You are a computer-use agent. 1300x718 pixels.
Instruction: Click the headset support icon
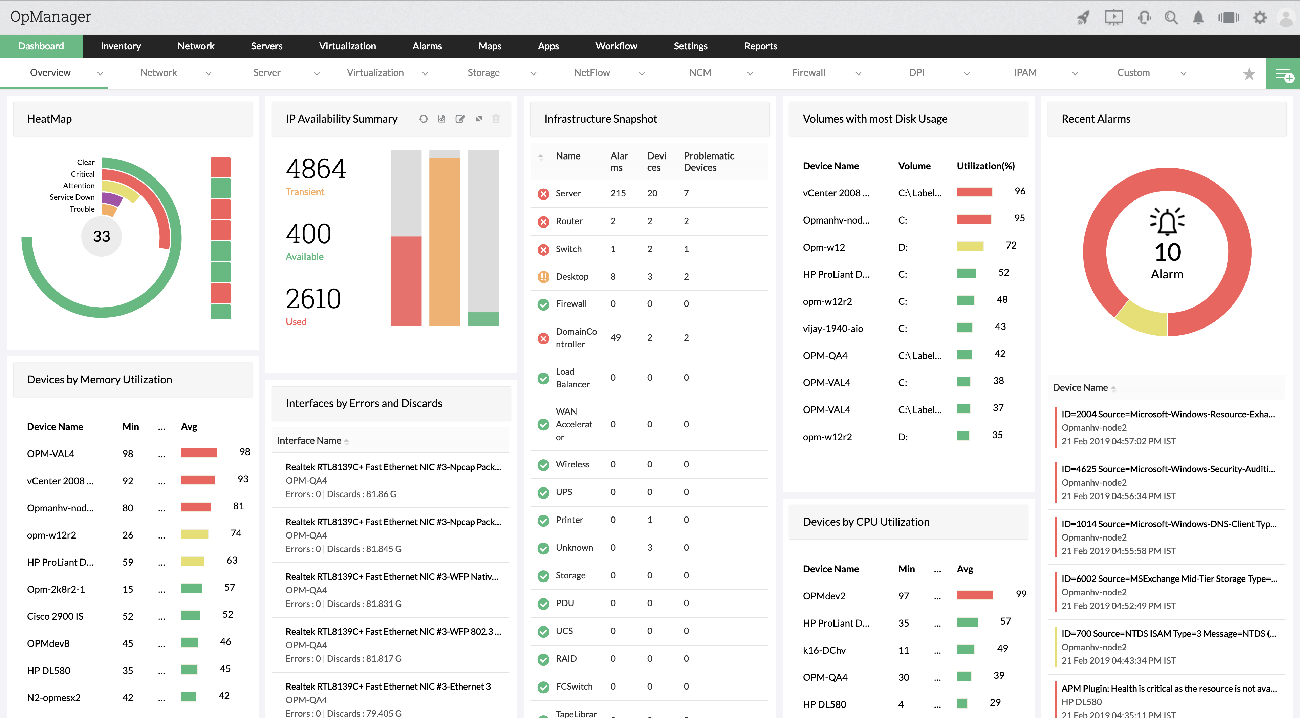click(x=1143, y=17)
